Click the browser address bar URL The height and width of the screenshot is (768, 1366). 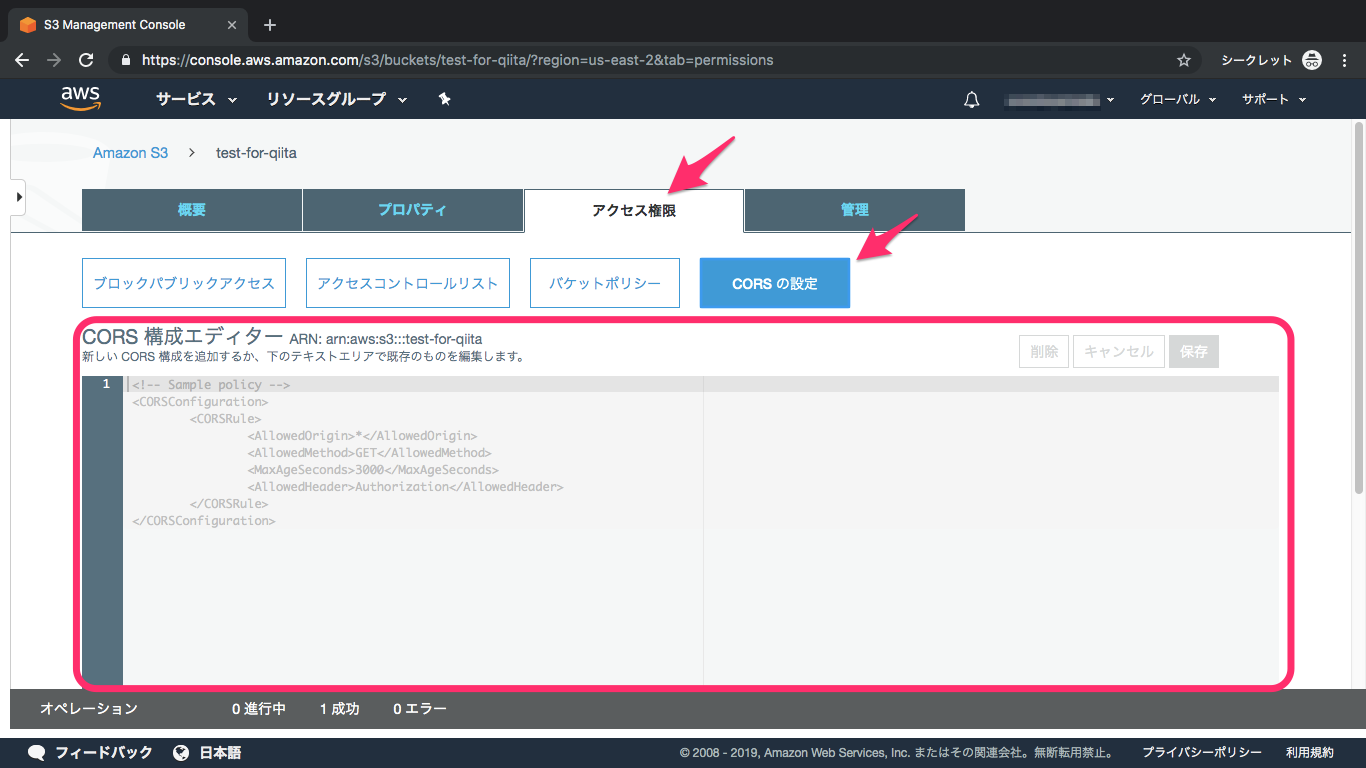coord(458,60)
